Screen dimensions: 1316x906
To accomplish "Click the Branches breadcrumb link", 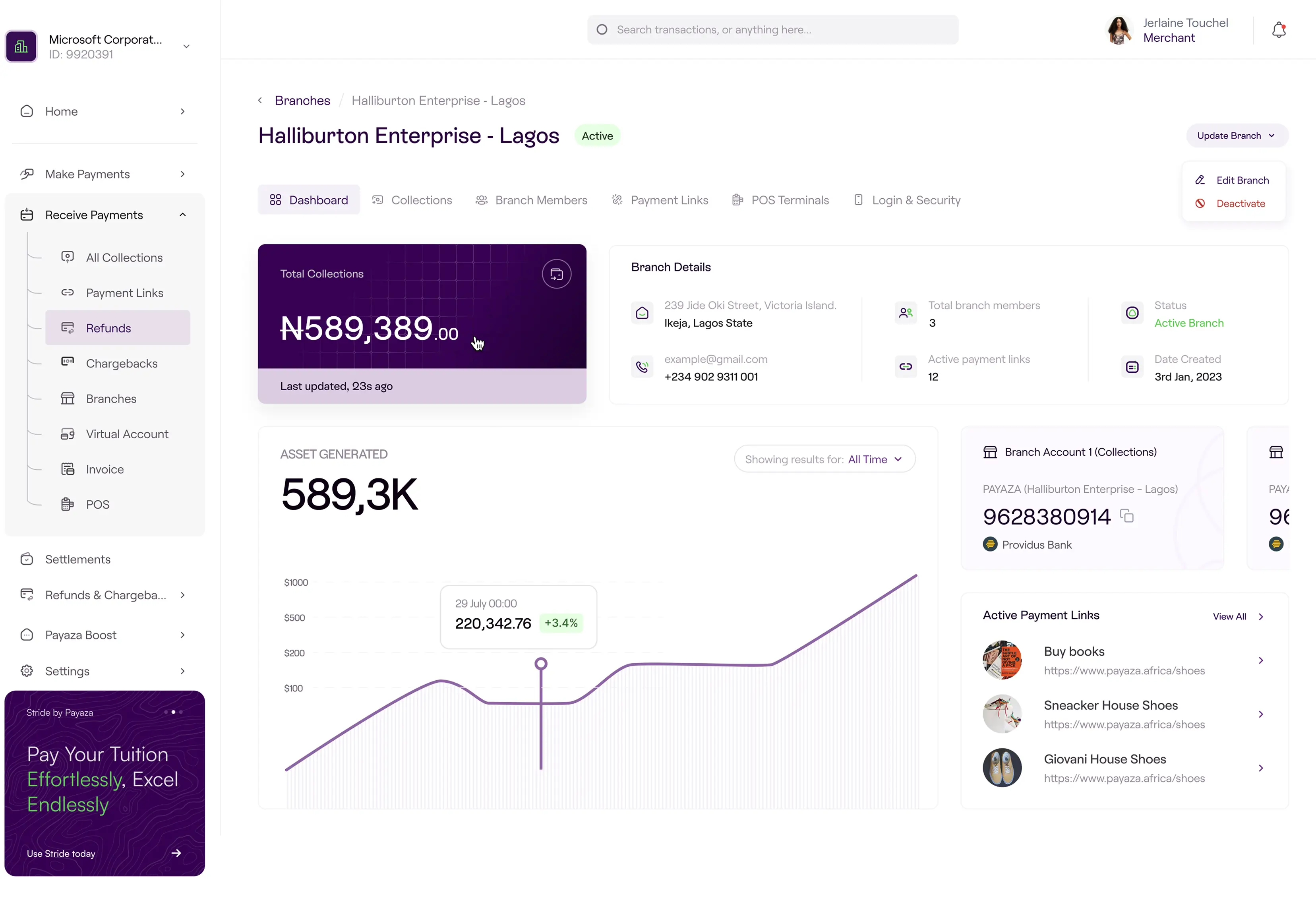I will 302,101.
